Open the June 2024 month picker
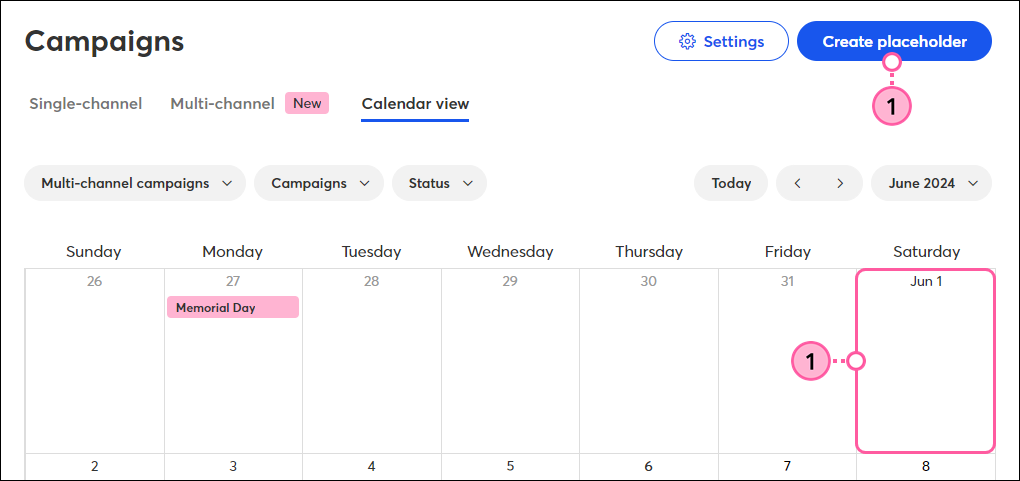 932,184
